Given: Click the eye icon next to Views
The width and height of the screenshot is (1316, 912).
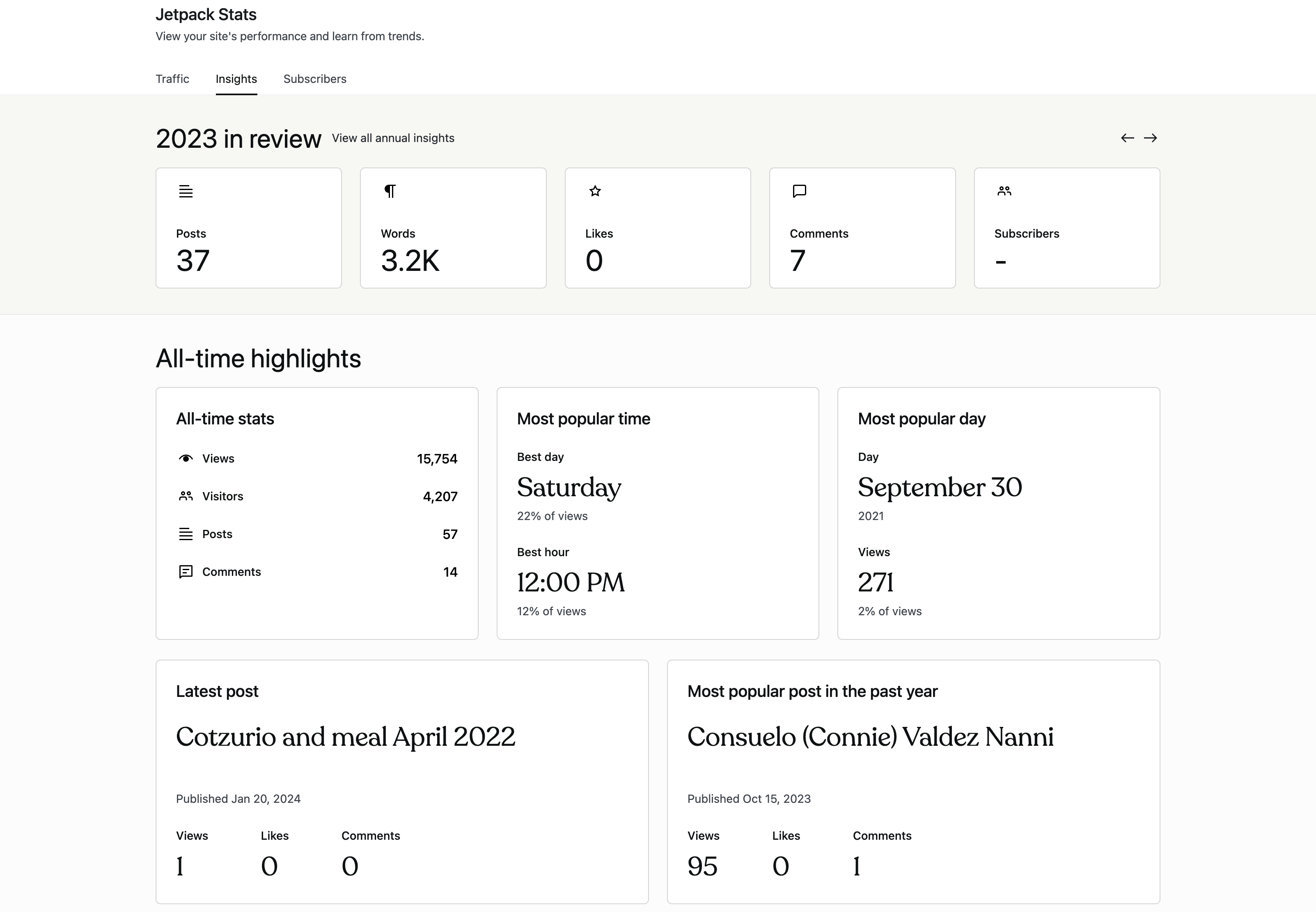Looking at the screenshot, I should tap(186, 458).
